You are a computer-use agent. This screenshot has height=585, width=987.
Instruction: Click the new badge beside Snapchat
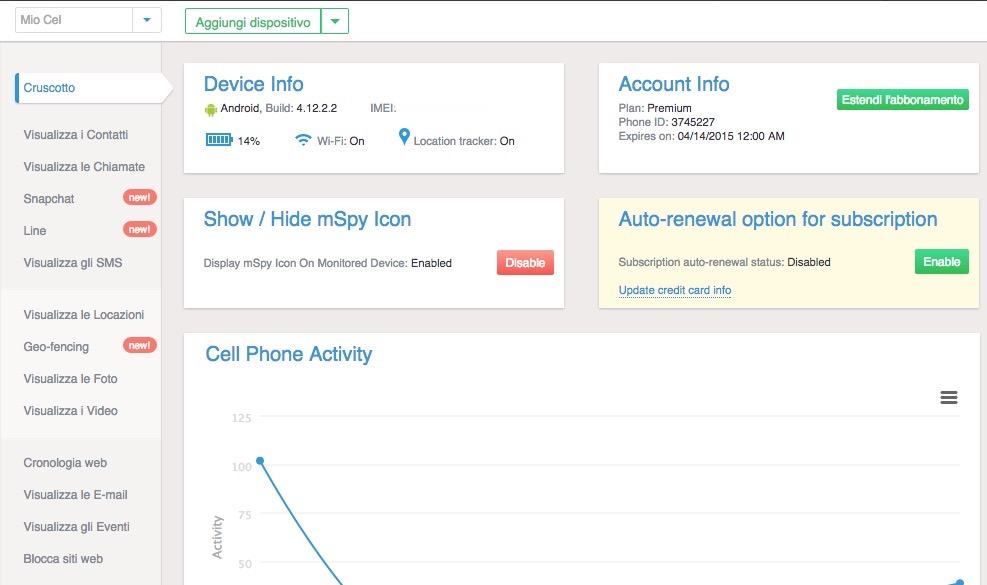[139, 198]
